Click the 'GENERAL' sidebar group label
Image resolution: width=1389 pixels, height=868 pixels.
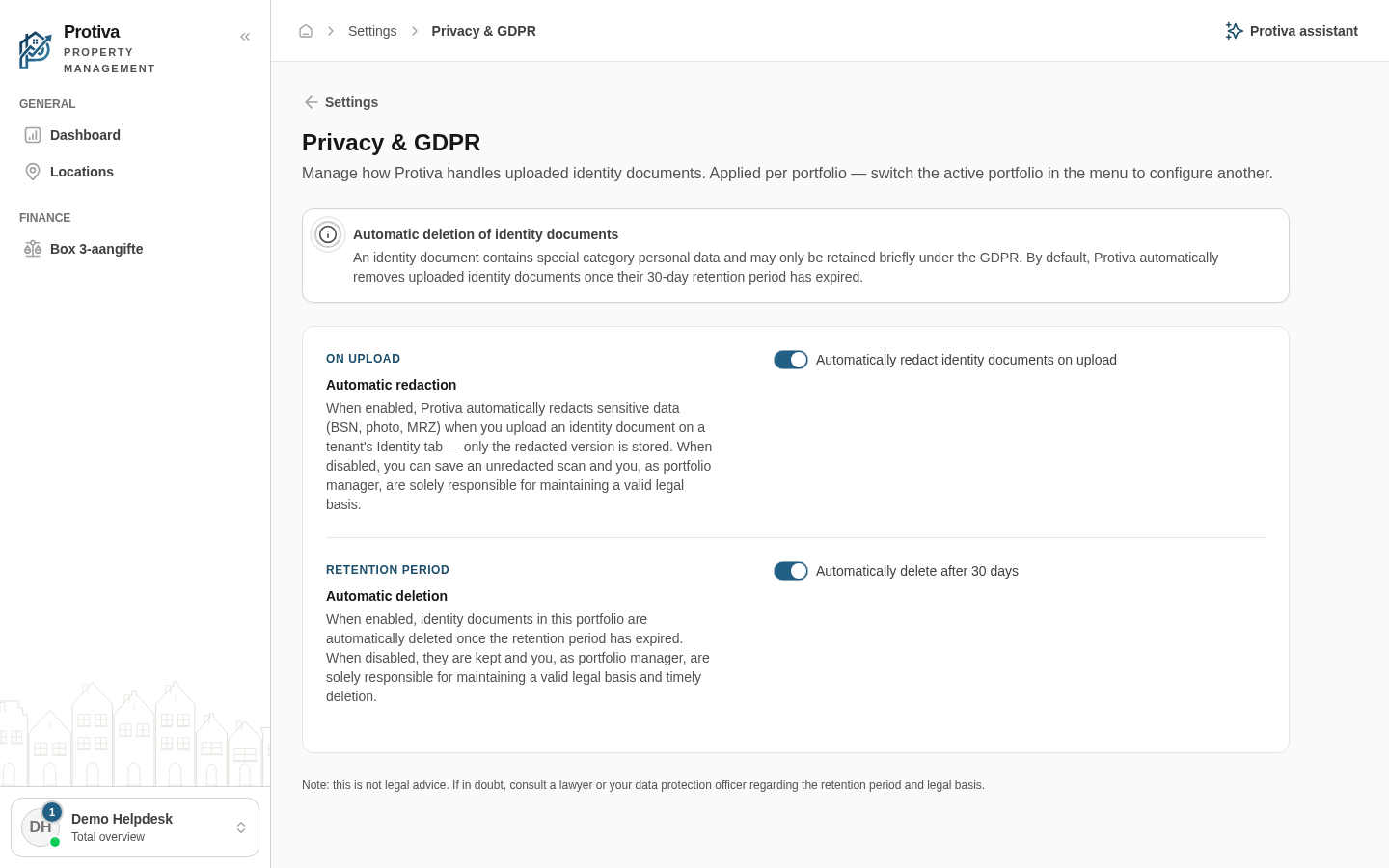tap(47, 104)
